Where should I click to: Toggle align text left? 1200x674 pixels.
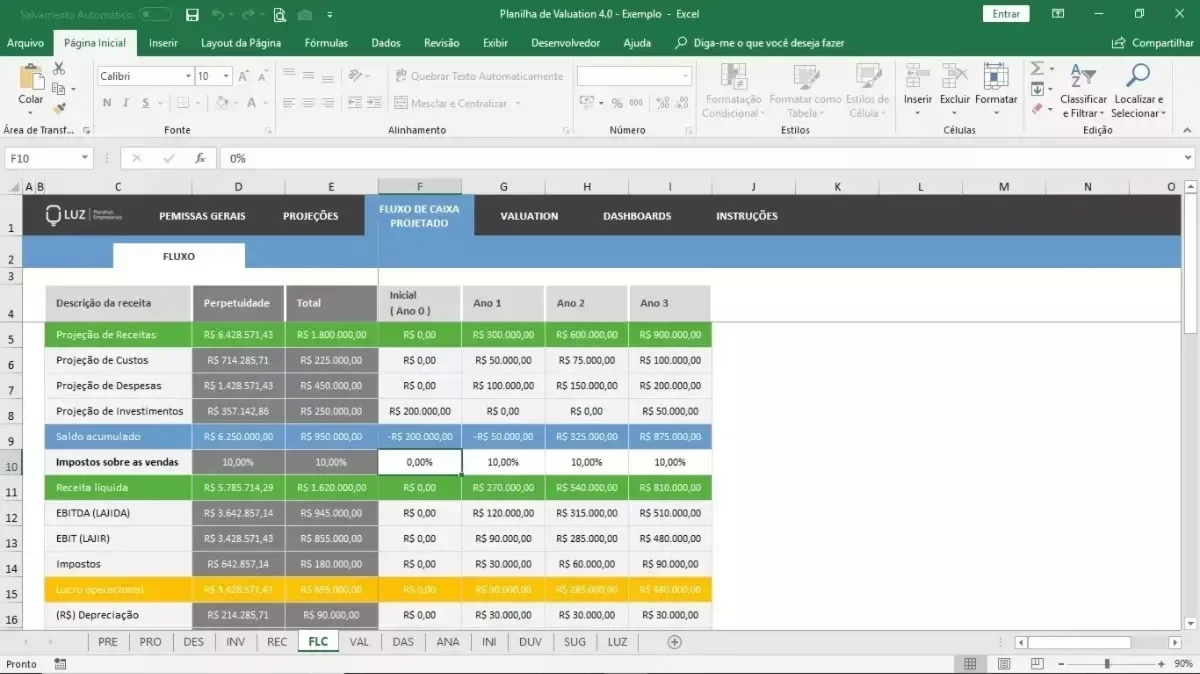tap(288, 103)
